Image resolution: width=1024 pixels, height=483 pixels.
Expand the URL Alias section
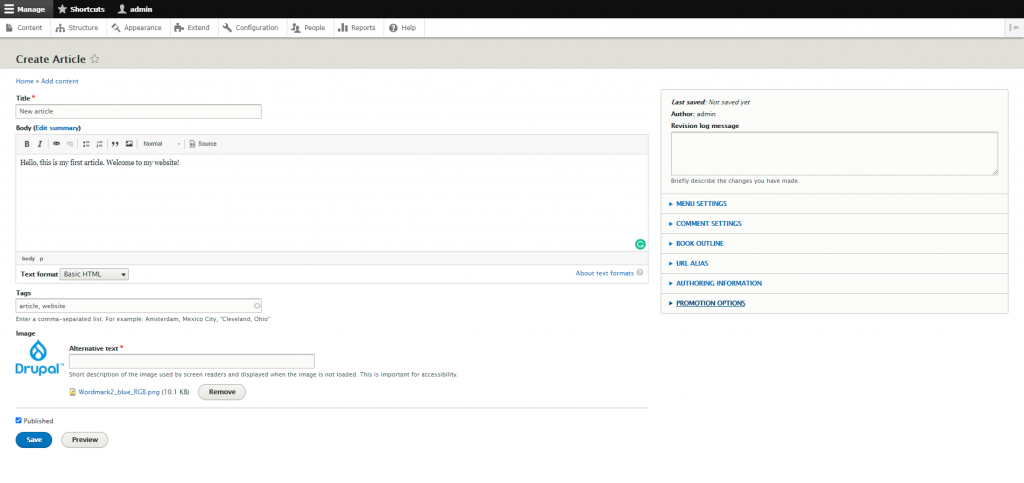[x=698, y=263]
